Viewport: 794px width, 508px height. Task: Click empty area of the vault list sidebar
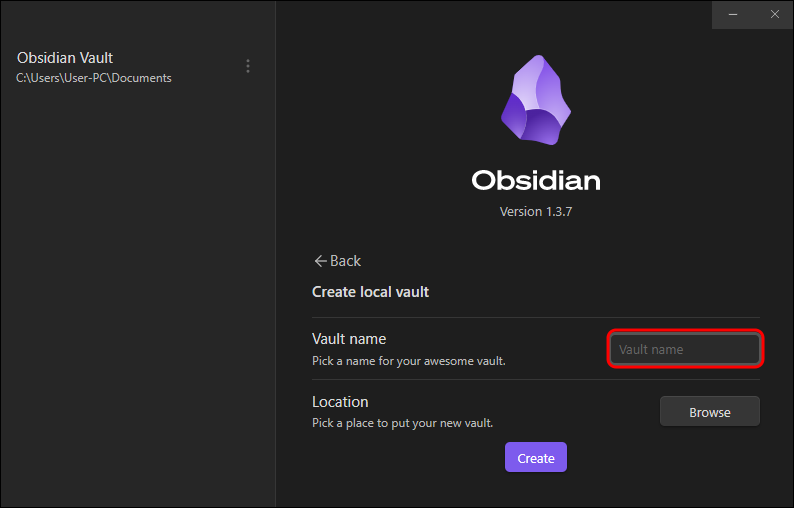tap(137, 300)
